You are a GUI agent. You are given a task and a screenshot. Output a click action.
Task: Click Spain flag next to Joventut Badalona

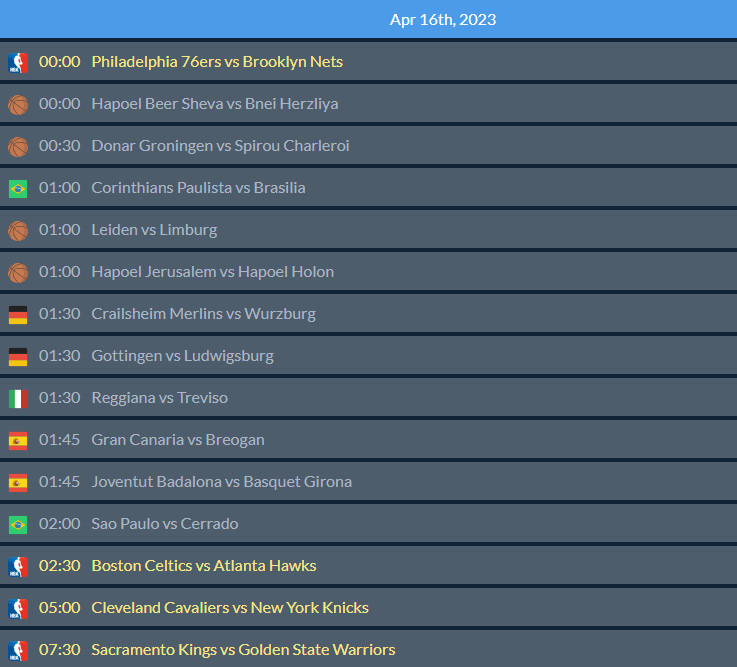pos(18,483)
